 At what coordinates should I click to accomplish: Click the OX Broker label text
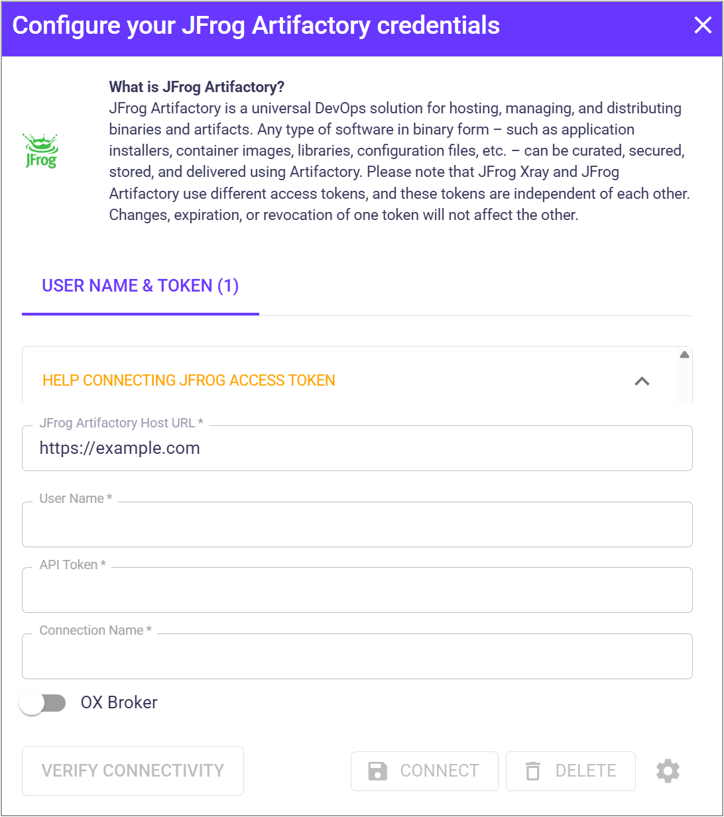click(119, 703)
